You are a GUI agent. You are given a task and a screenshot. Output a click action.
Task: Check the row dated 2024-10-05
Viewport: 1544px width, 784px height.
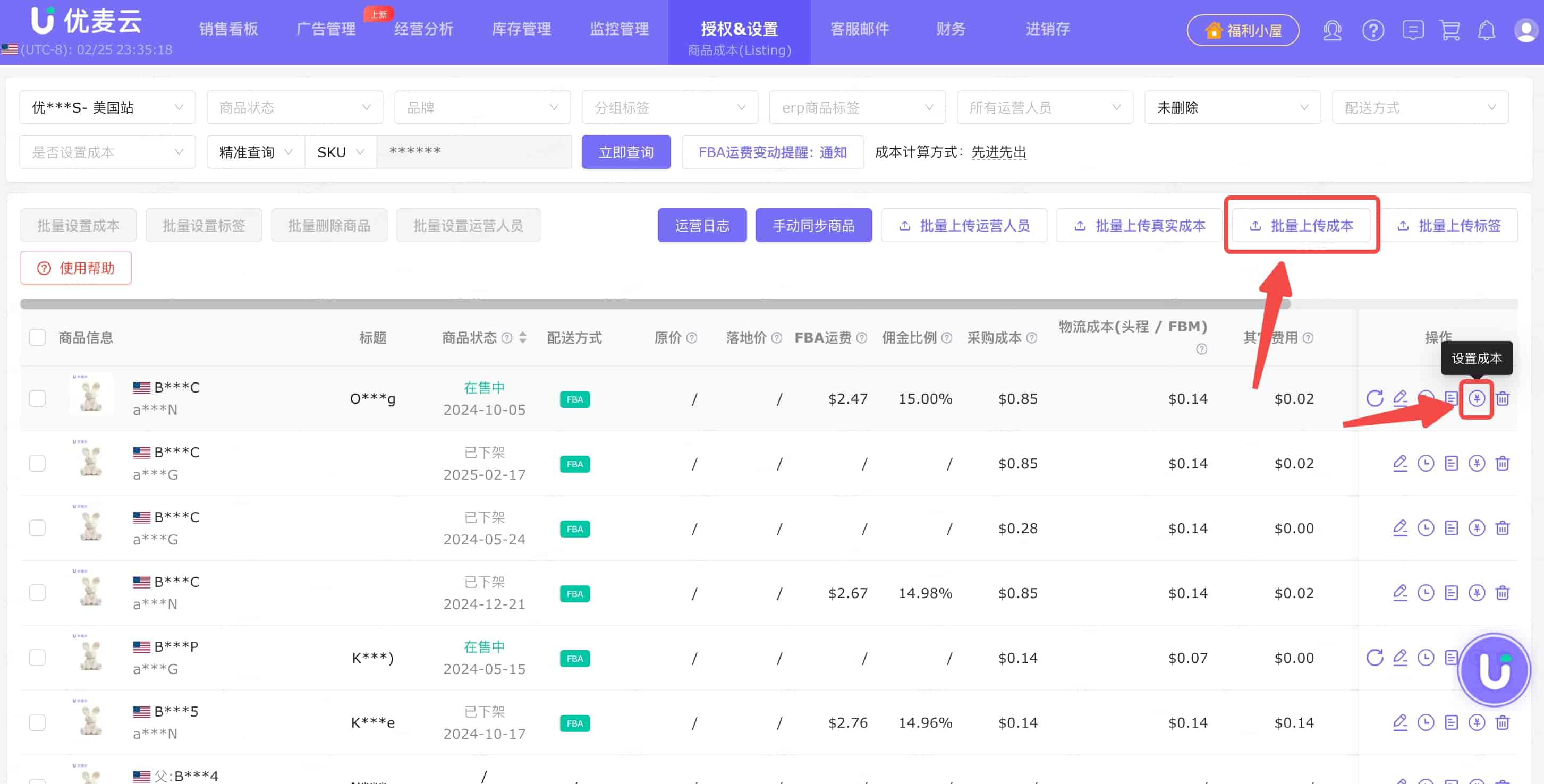pos(37,398)
